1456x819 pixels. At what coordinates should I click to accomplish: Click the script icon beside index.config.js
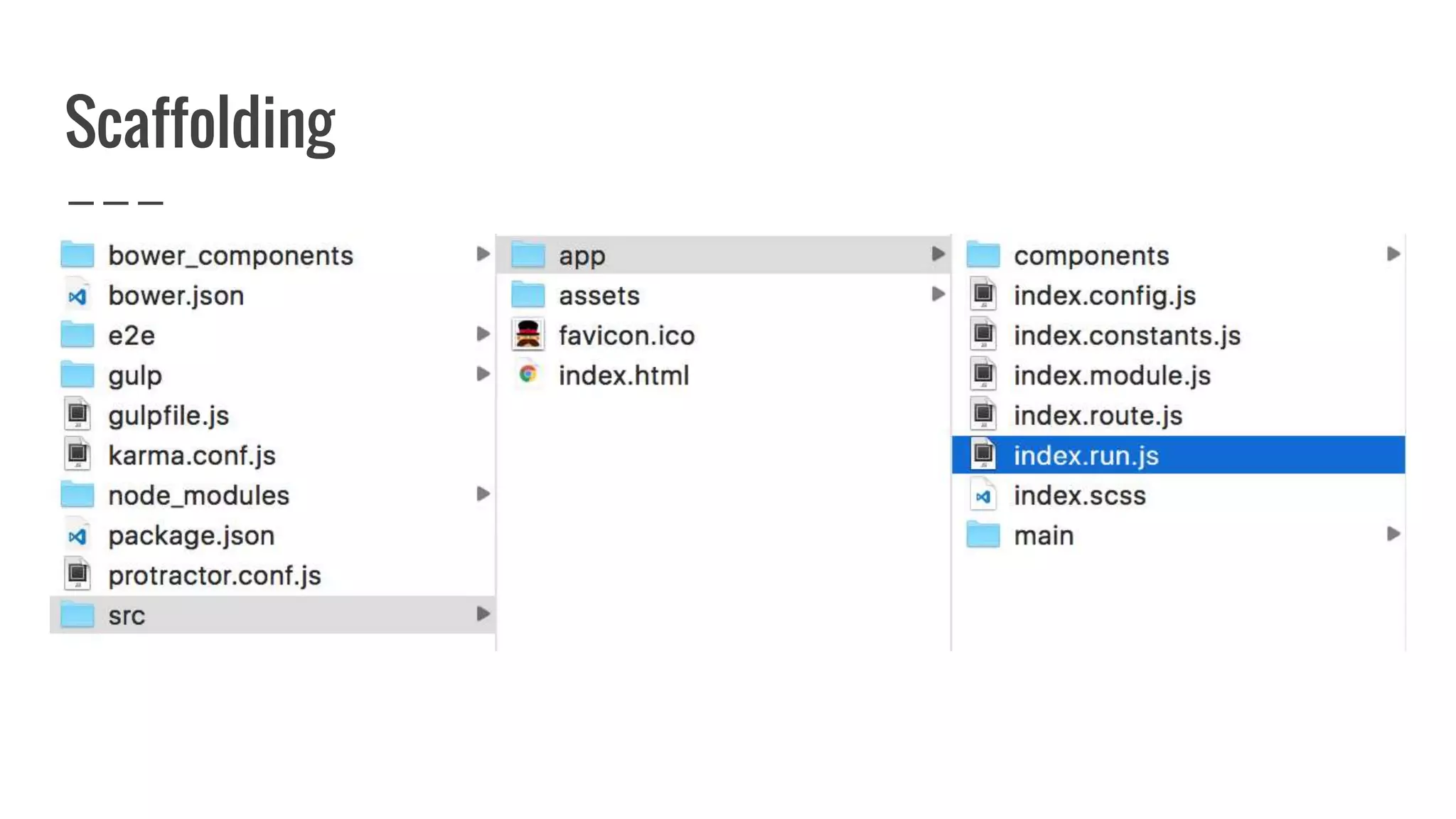coord(983,294)
